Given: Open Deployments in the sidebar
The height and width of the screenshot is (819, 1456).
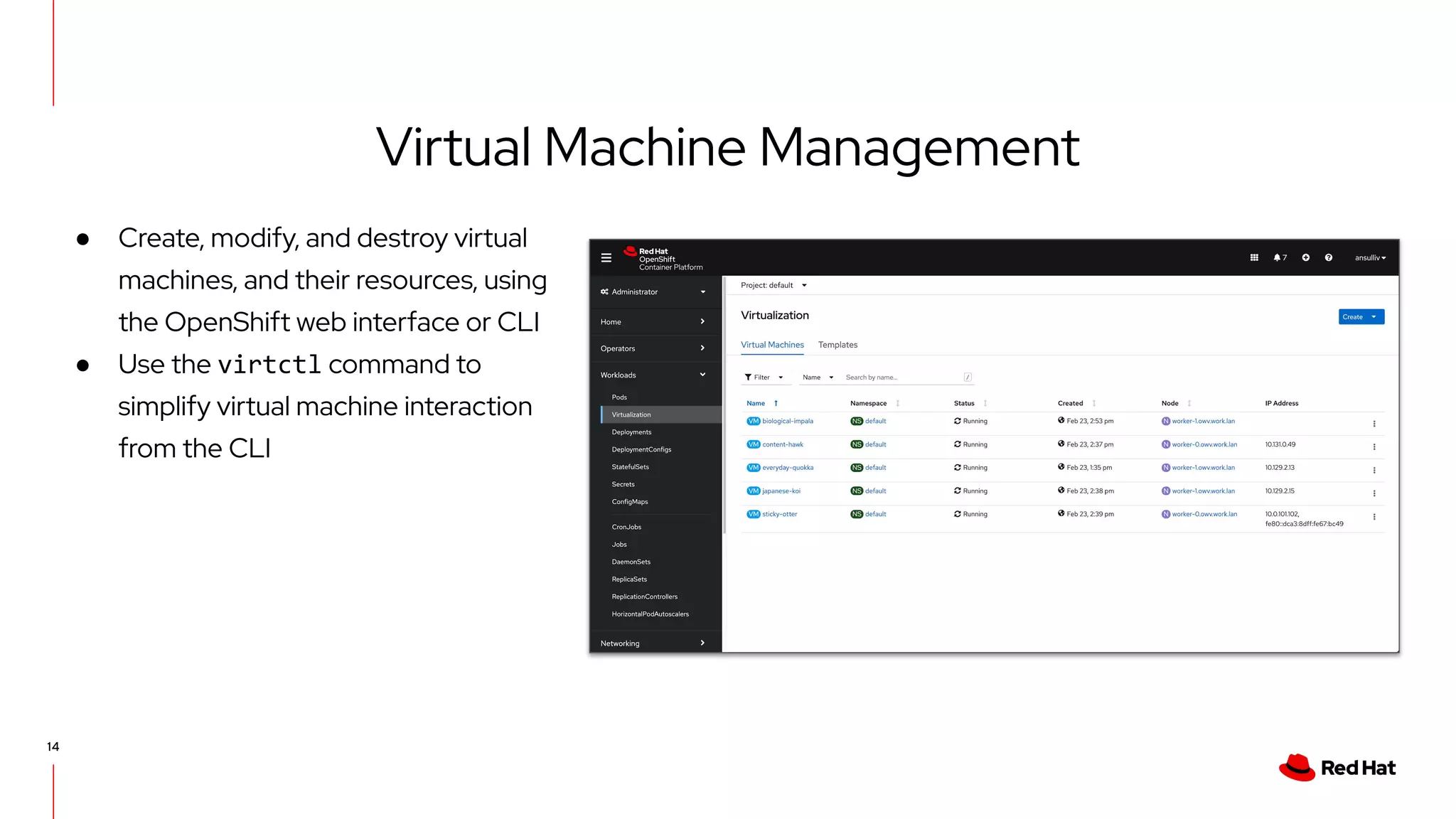Looking at the screenshot, I should (631, 432).
